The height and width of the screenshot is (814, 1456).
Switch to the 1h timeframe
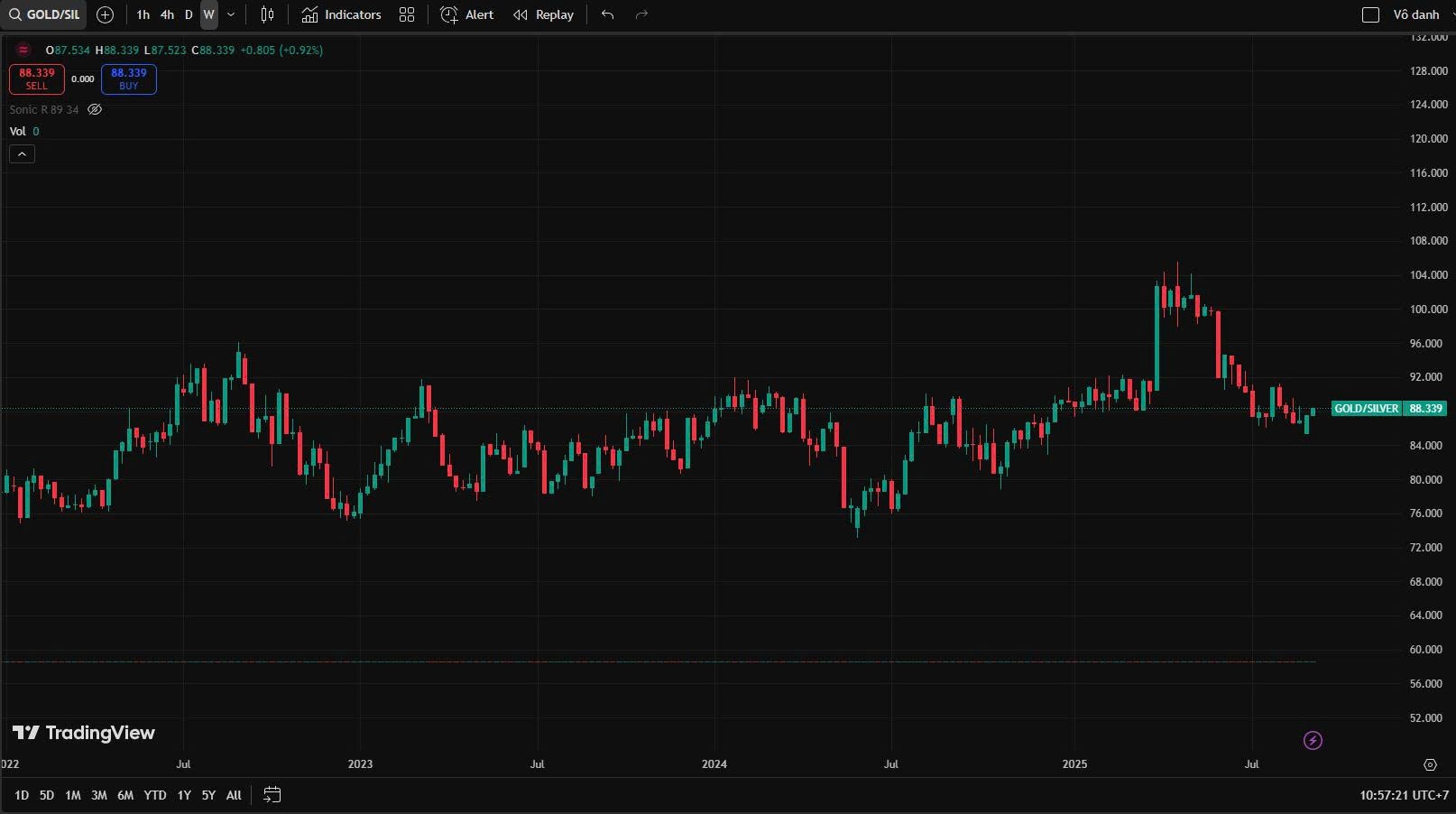pyautogui.click(x=143, y=14)
